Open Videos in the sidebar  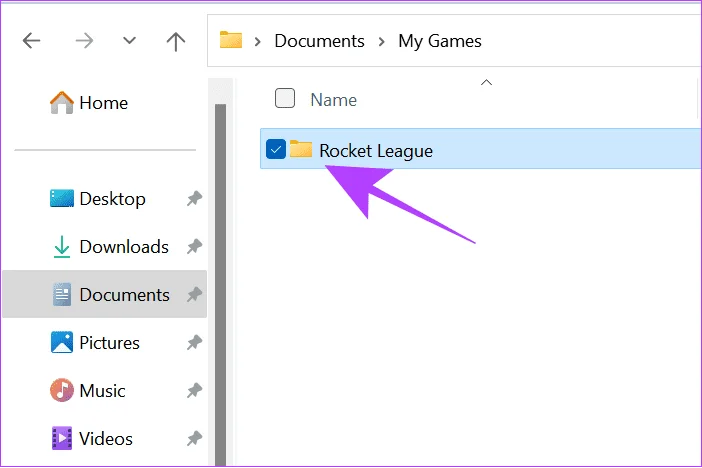tap(106, 439)
